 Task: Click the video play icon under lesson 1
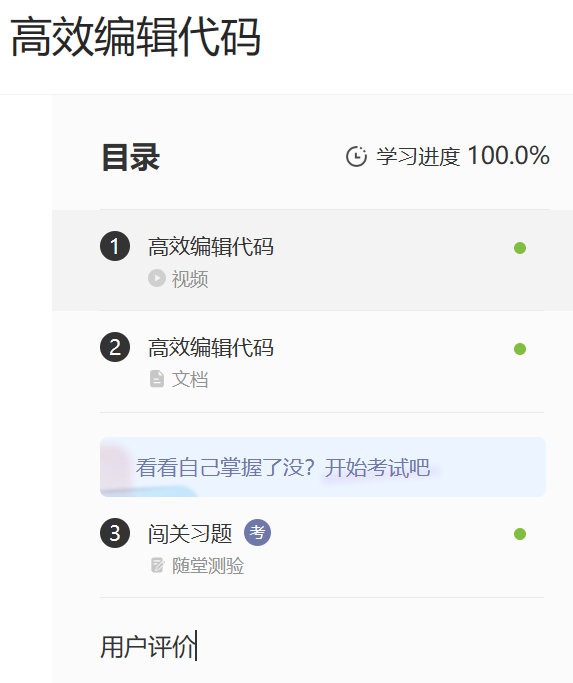tap(156, 278)
